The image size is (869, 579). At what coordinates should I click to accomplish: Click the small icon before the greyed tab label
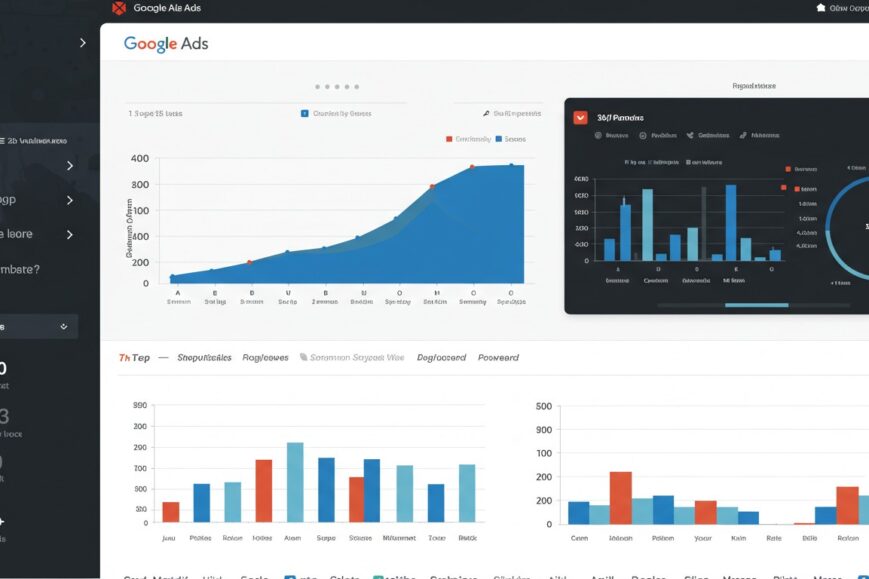coord(303,357)
